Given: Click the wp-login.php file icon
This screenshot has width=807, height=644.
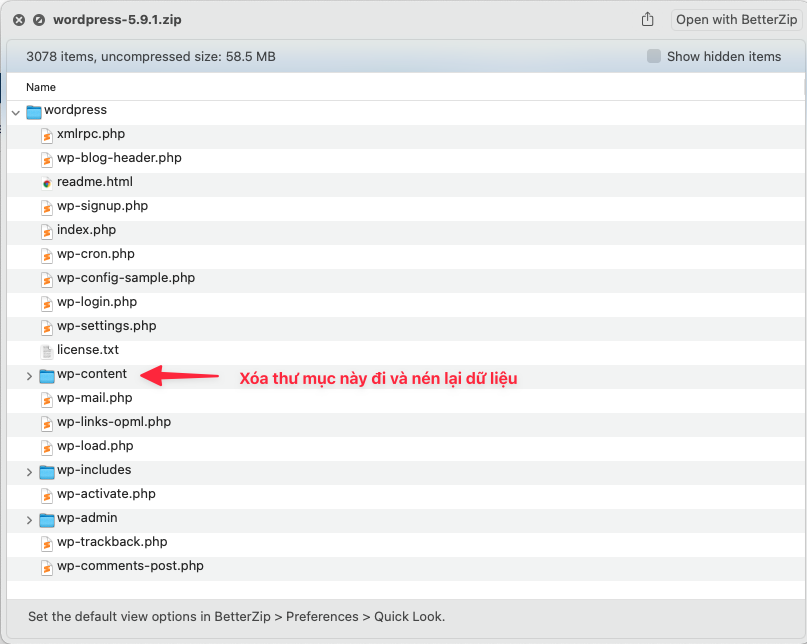Looking at the screenshot, I should [47, 304].
